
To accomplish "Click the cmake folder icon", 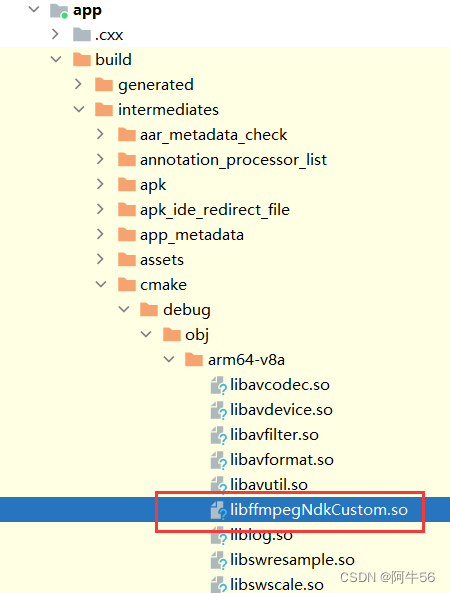I will click(x=127, y=284).
